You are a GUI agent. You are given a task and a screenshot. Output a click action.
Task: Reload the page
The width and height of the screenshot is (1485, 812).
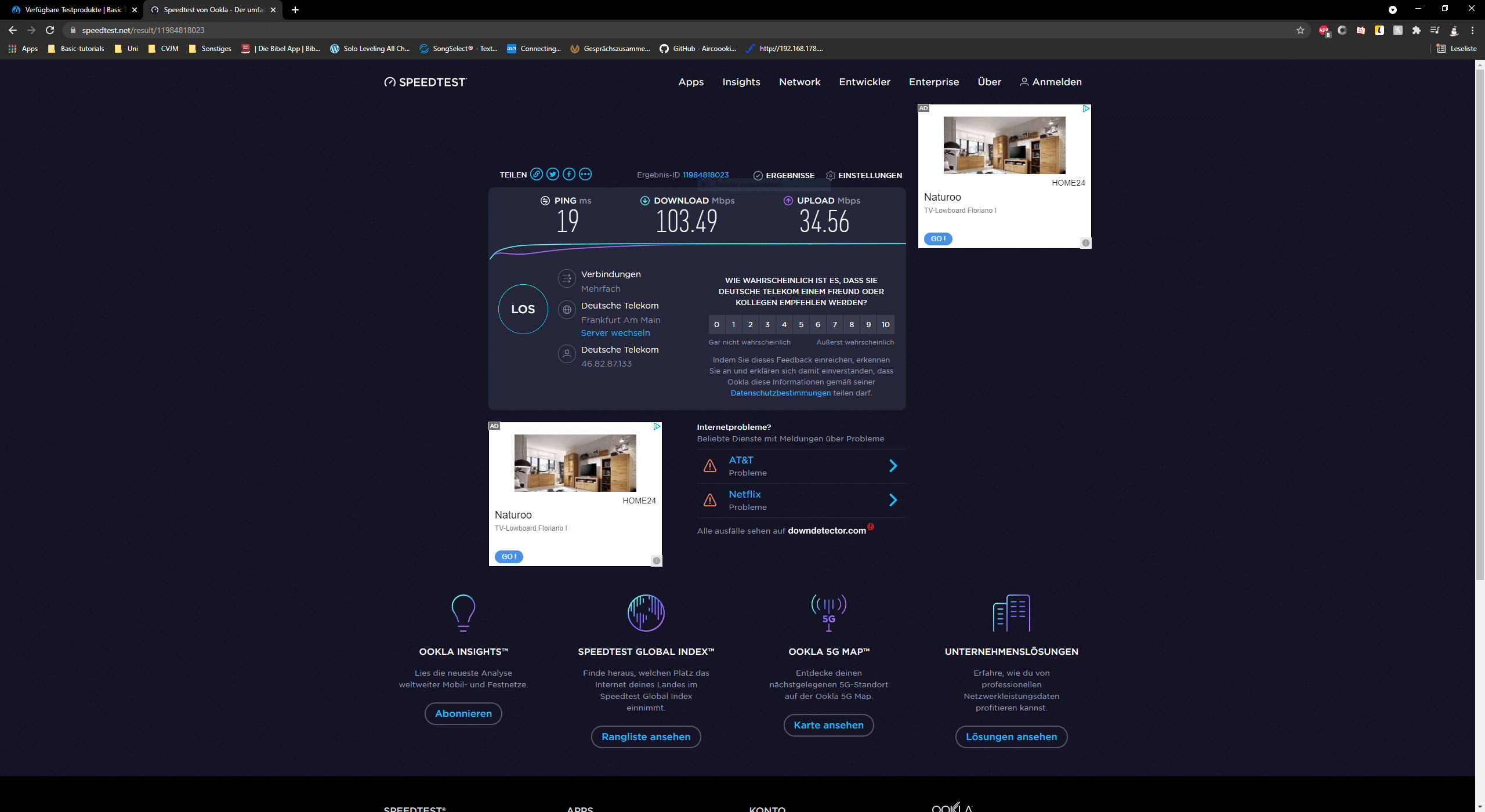coord(50,30)
